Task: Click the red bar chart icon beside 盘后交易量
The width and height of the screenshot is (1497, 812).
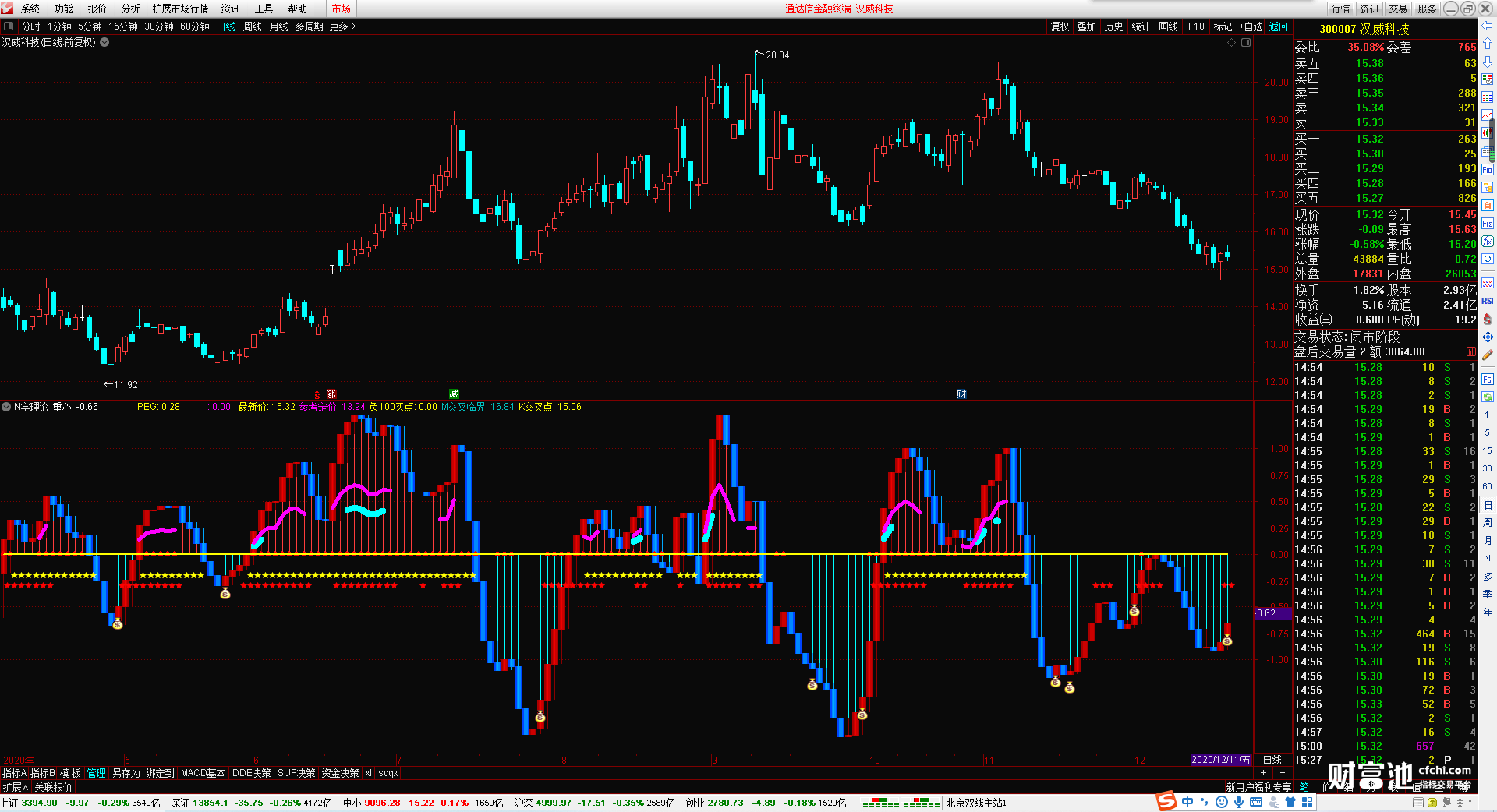Action: click(x=1471, y=352)
